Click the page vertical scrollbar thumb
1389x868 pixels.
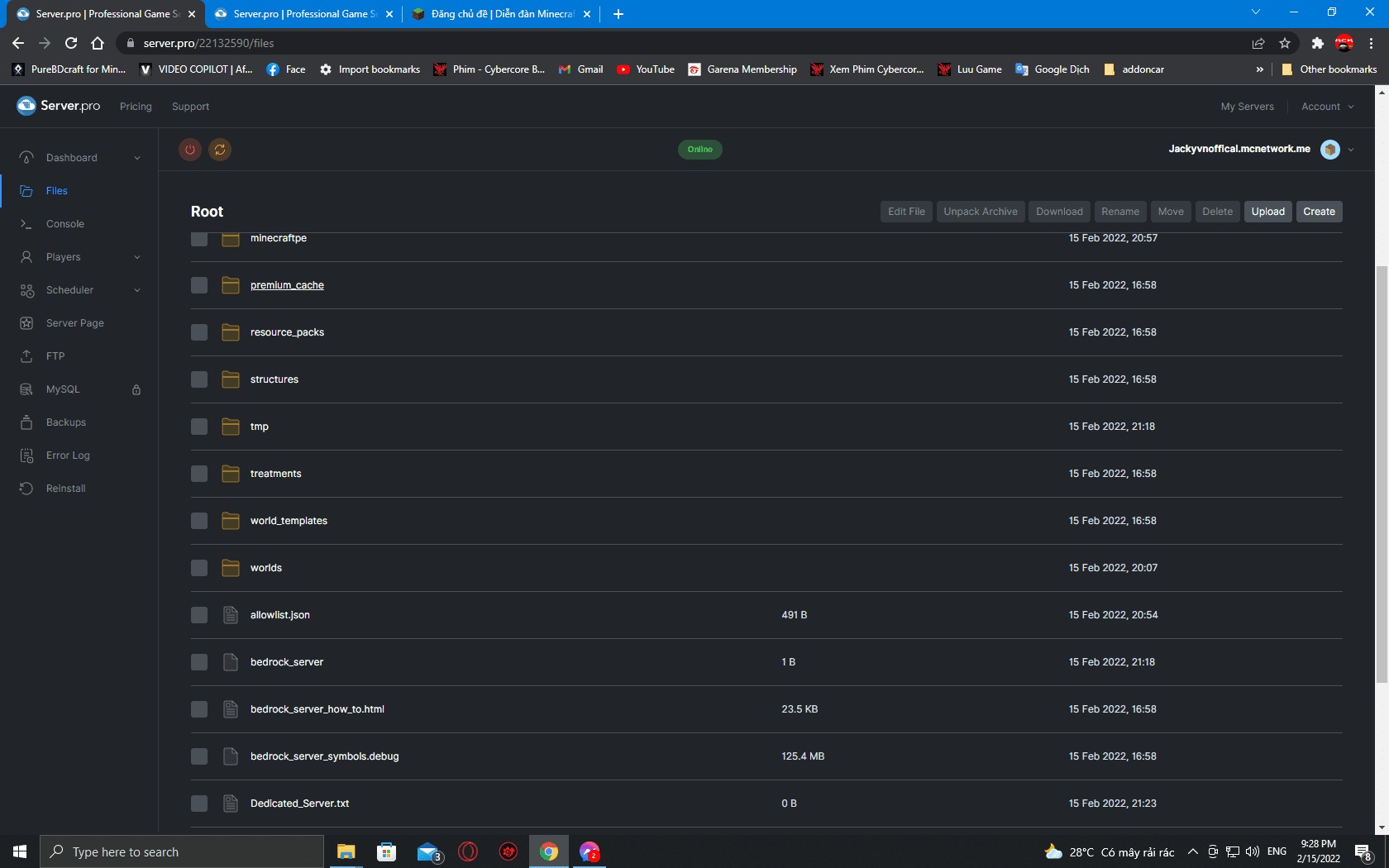tap(1382, 474)
